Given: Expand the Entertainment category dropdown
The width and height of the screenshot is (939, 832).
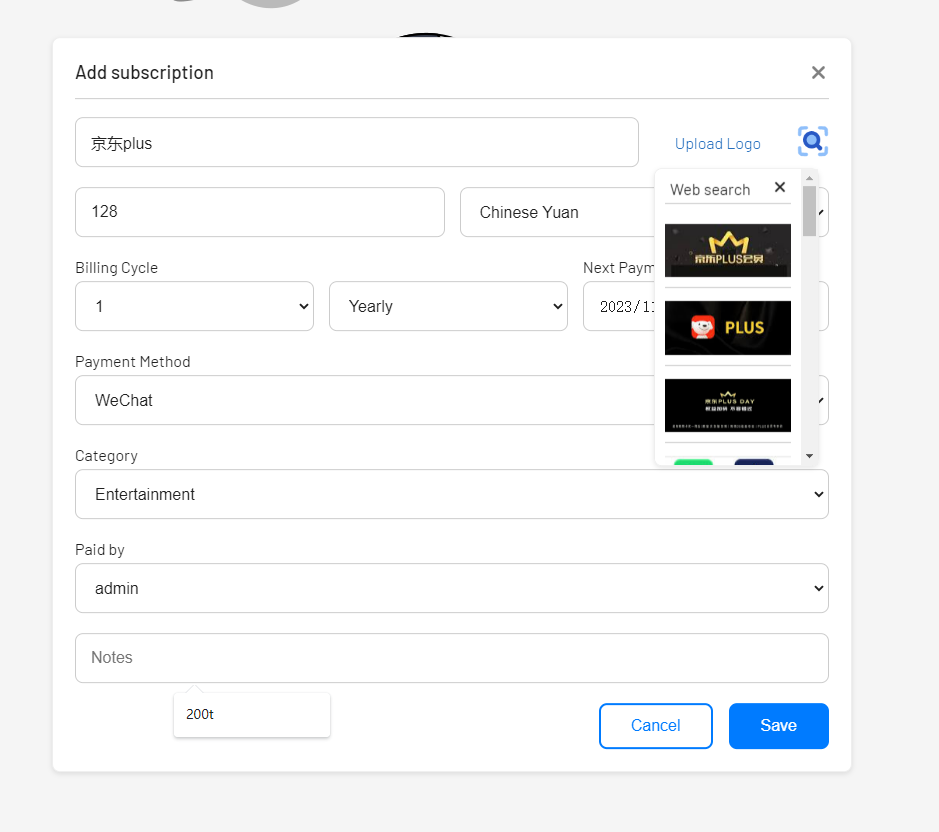Looking at the screenshot, I should [x=451, y=494].
